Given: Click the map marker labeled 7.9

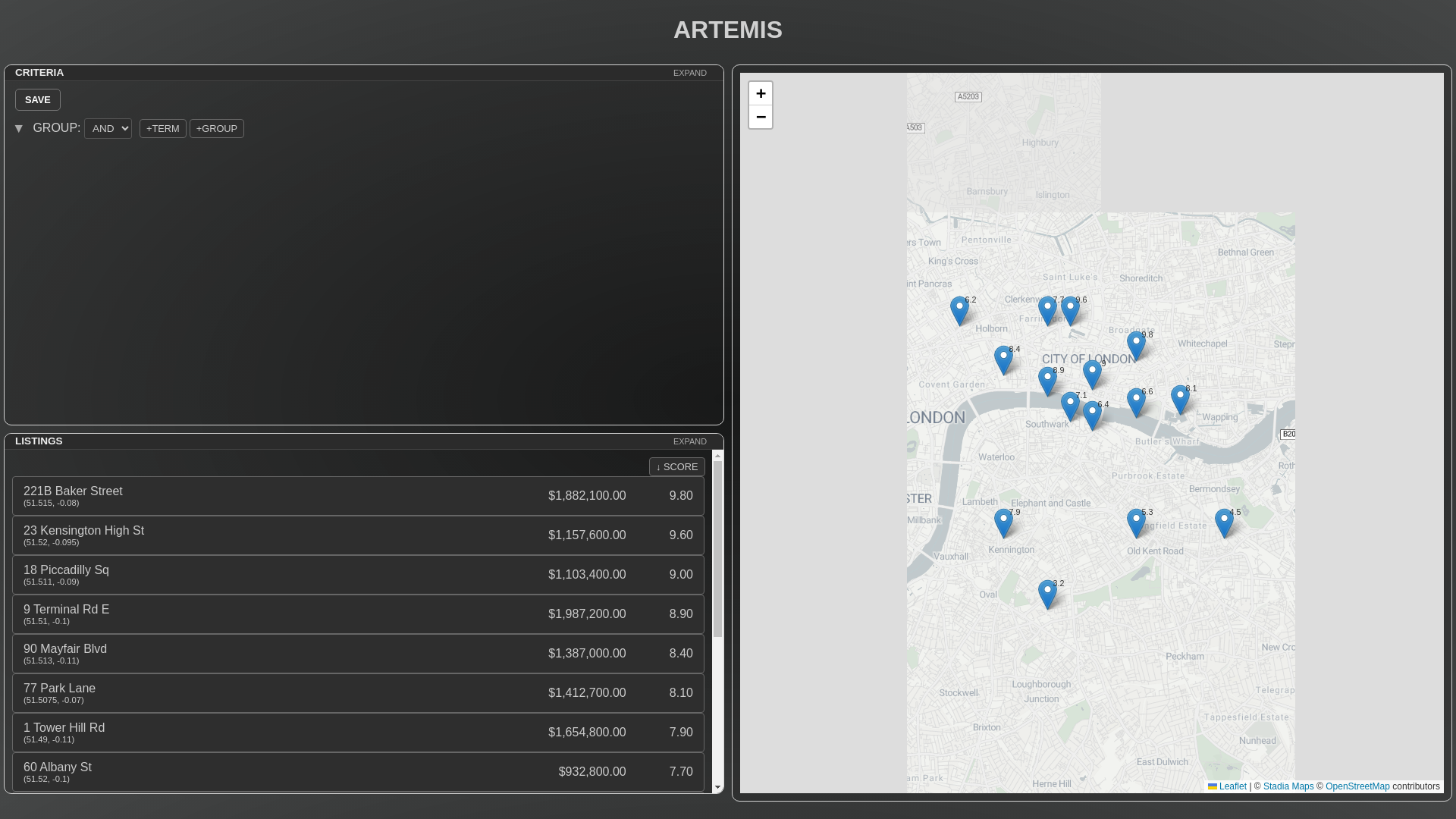Looking at the screenshot, I should pyautogui.click(x=1003, y=523).
